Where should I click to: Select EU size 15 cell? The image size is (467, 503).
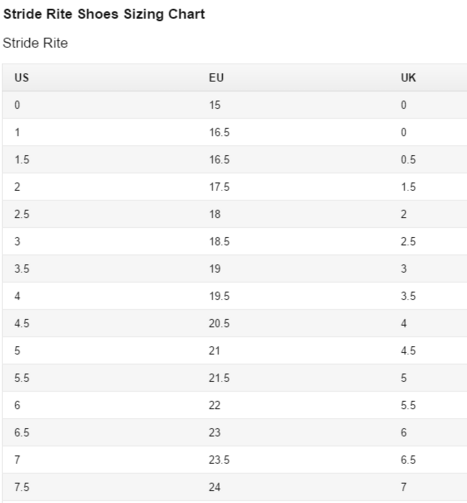click(x=215, y=105)
